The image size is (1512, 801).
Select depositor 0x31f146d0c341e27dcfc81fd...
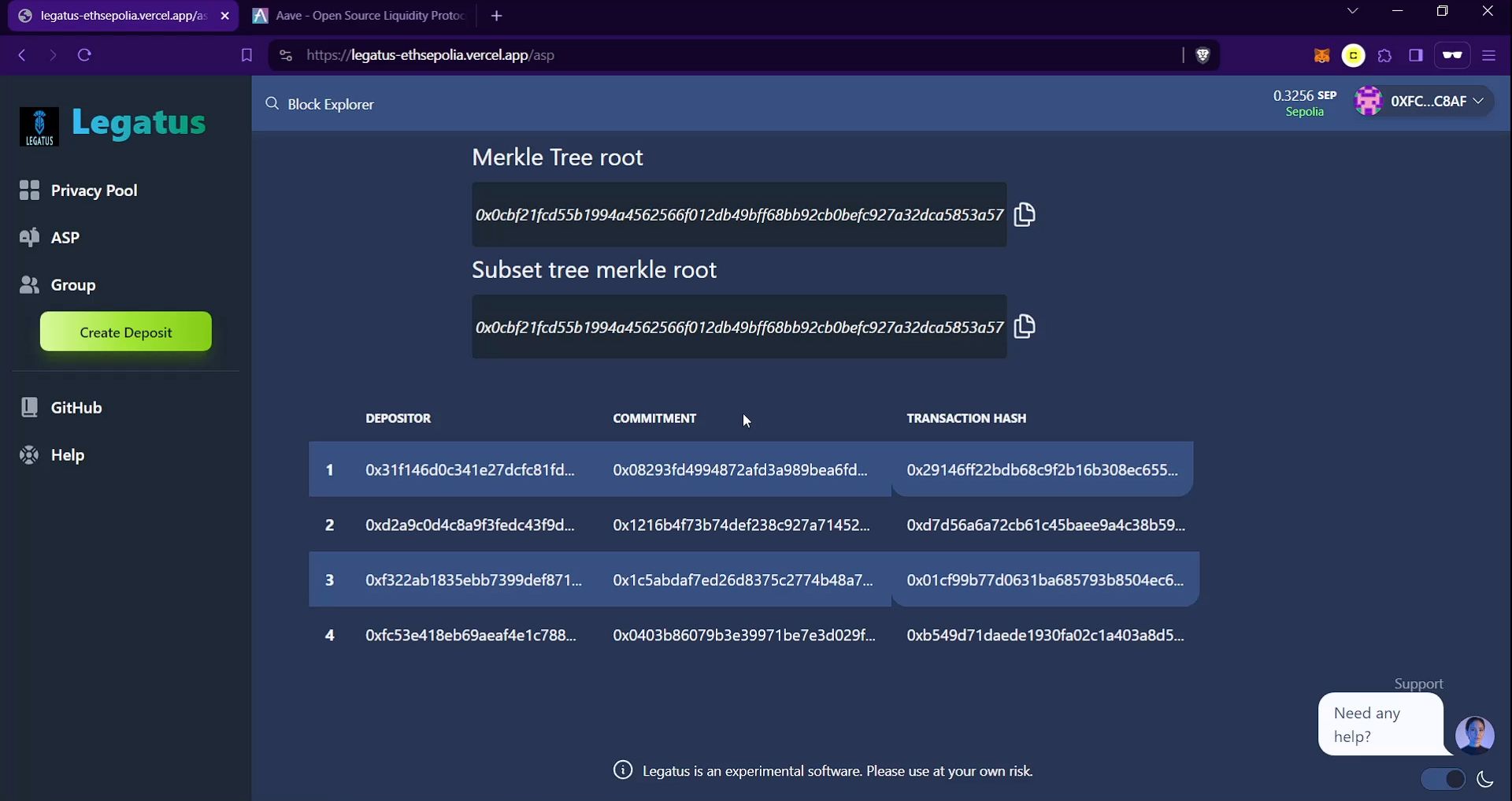coord(470,469)
